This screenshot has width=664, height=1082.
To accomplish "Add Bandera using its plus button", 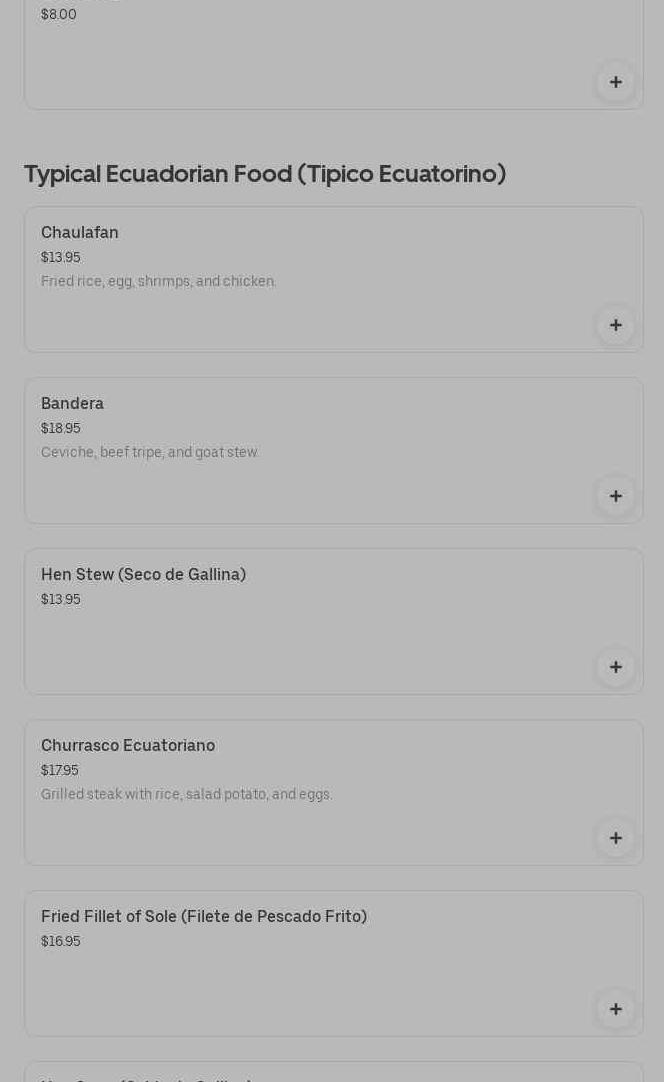I will point(615,496).
